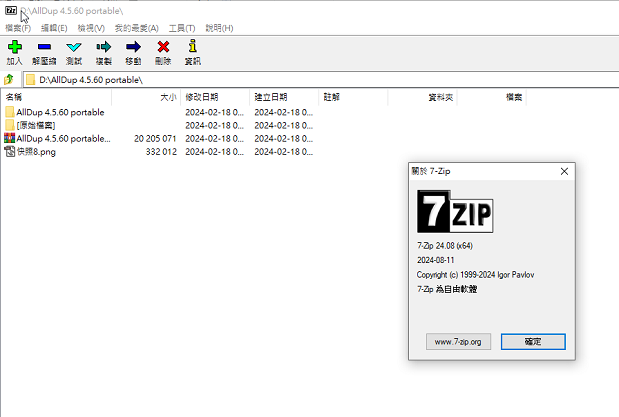Click the 7z icon in the title bar
Image resolution: width=619 pixels, height=417 pixels.
[11, 11]
